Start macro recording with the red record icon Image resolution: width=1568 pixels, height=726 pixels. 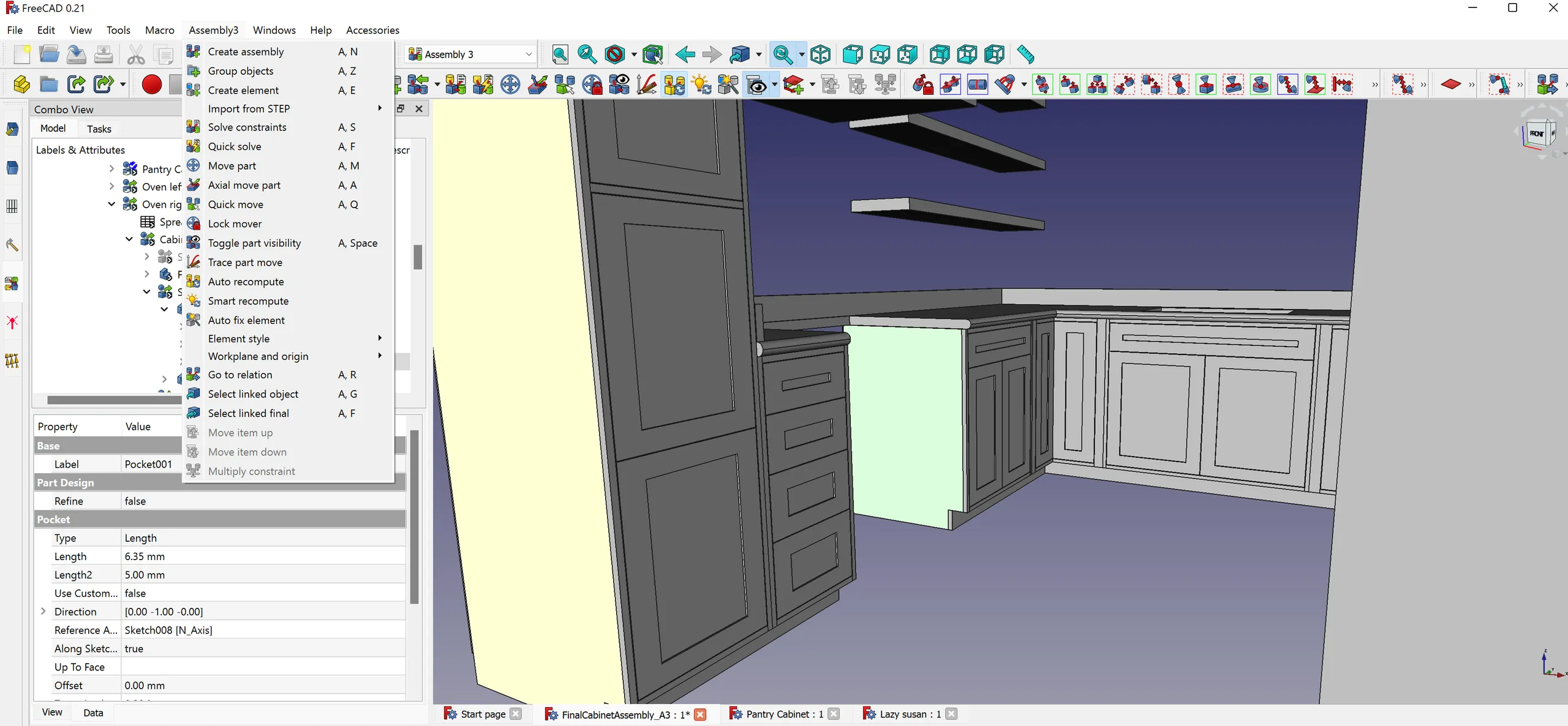click(x=151, y=84)
